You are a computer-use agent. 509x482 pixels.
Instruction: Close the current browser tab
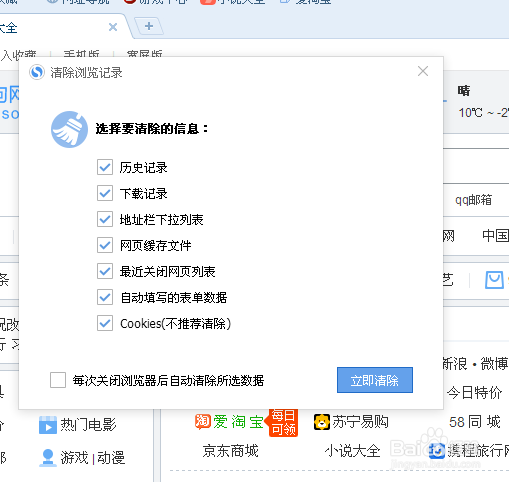point(113,27)
